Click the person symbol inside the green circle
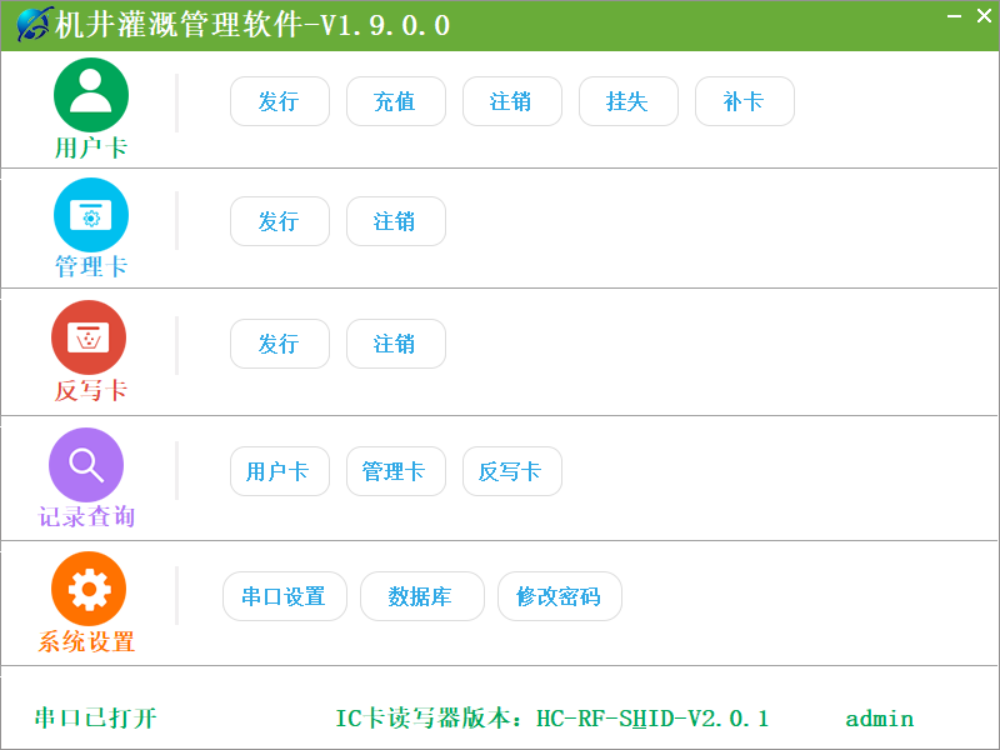Viewport: 1000px width, 750px height. (91, 93)
